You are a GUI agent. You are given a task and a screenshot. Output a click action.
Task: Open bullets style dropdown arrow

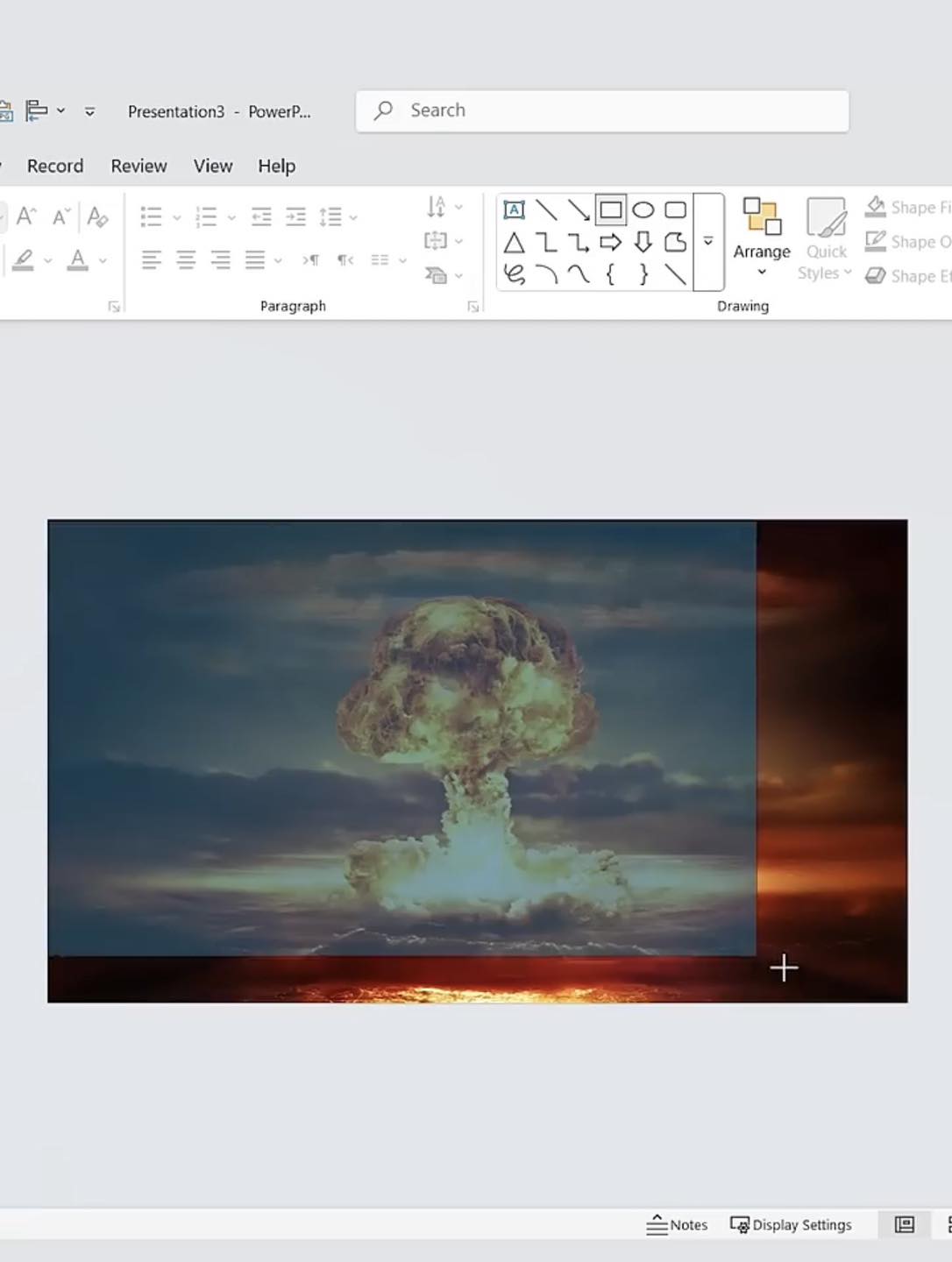[176, 217]
